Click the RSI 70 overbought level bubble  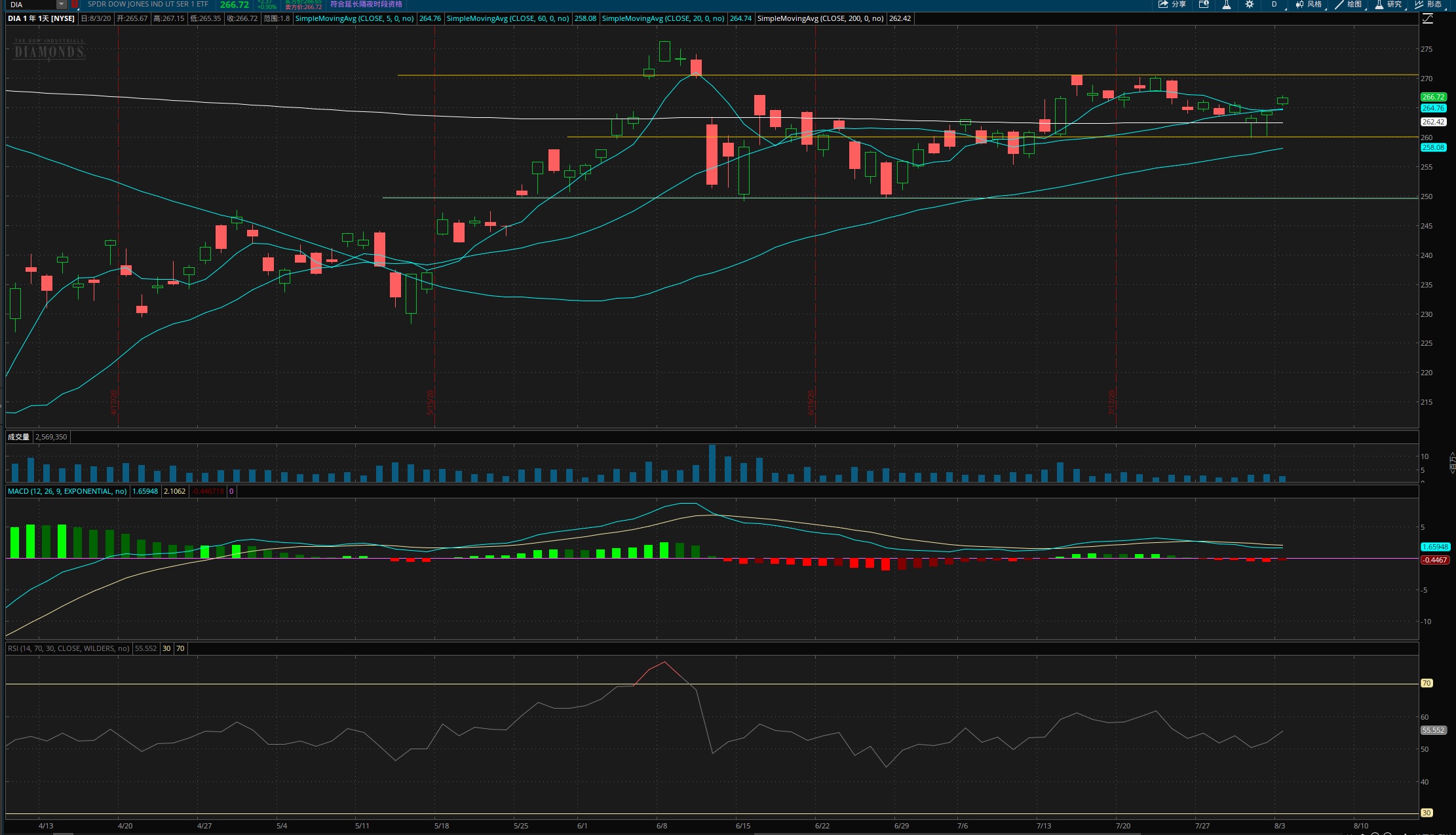[x=1427, y=683]
